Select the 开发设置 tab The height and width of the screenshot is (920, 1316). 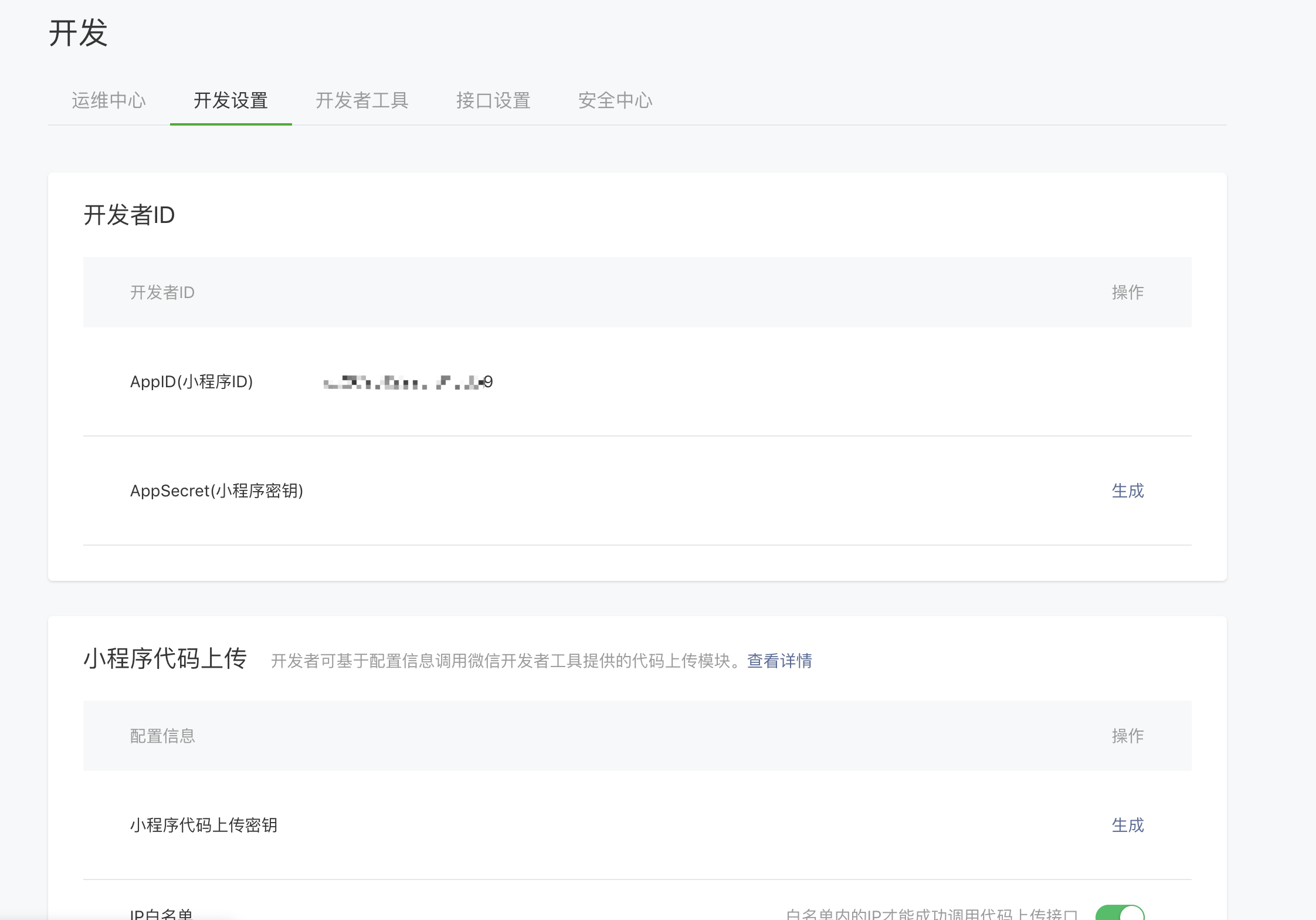point(230,100)
